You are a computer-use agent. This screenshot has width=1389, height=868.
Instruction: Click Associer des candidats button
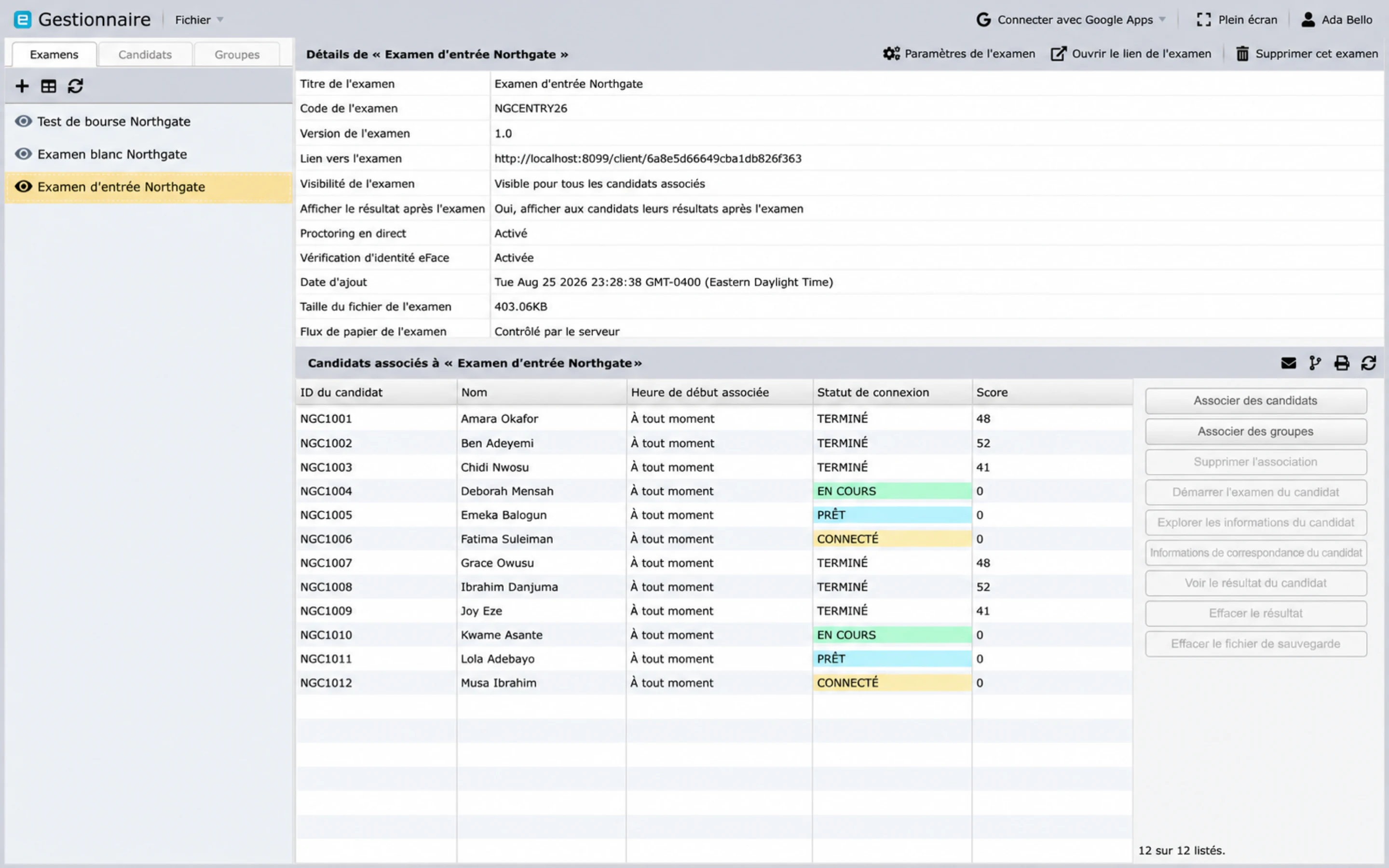click(1256, 401)
